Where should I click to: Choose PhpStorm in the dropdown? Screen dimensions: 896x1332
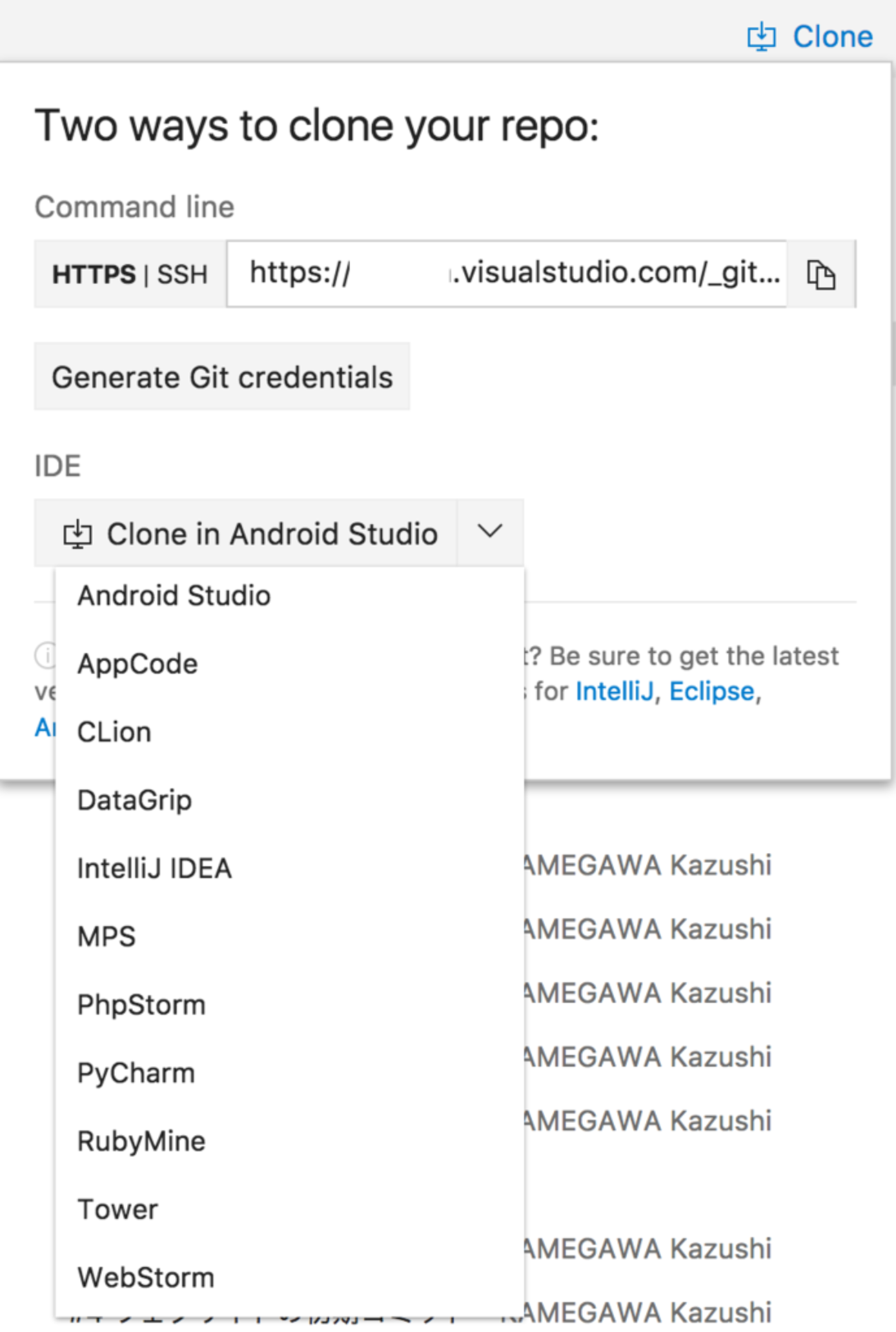coord(141,1005)
